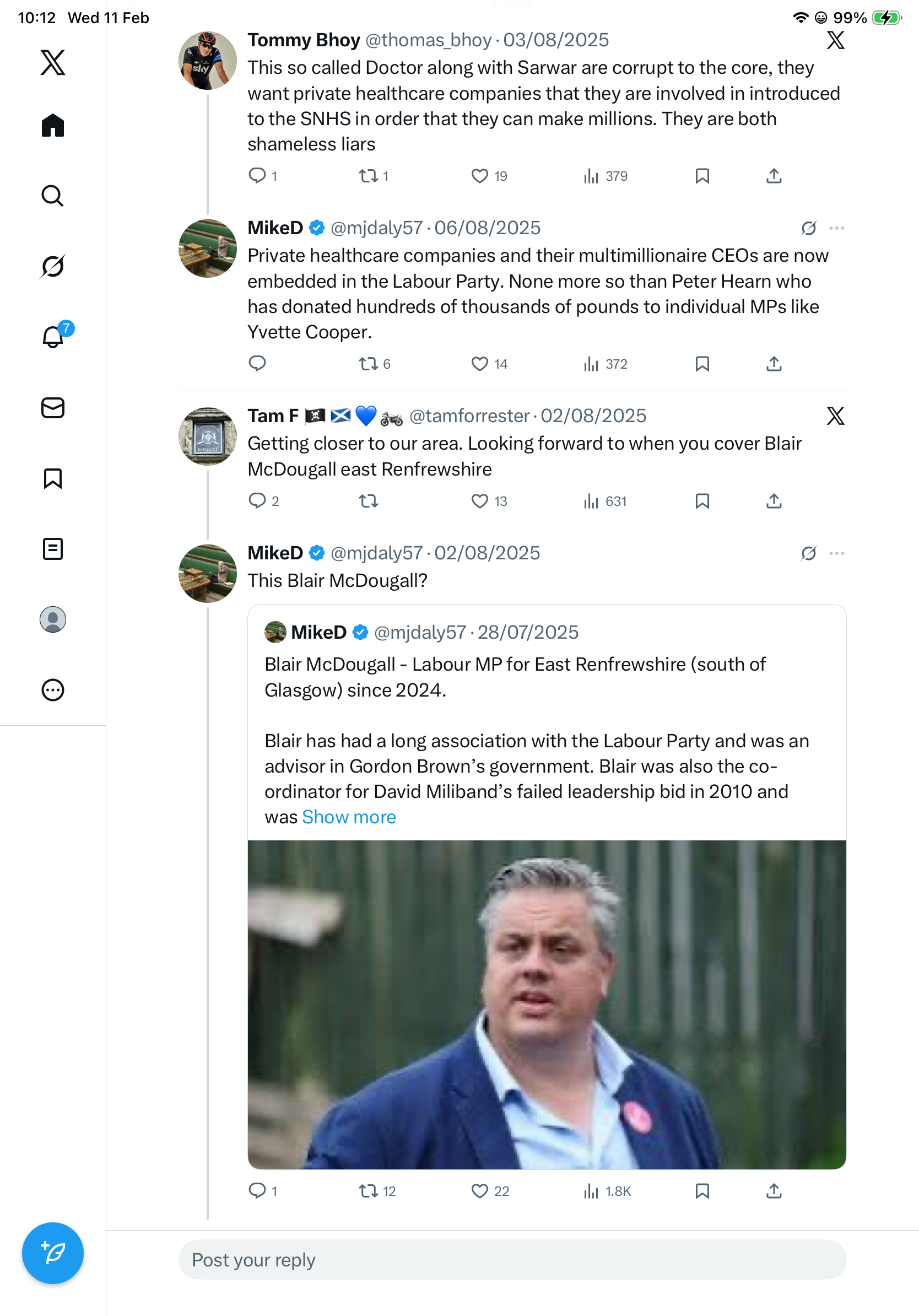The height and width of the screenshot is (1316, 919).
Task: Open the profile tab in the sidebar
Action: 53,619
